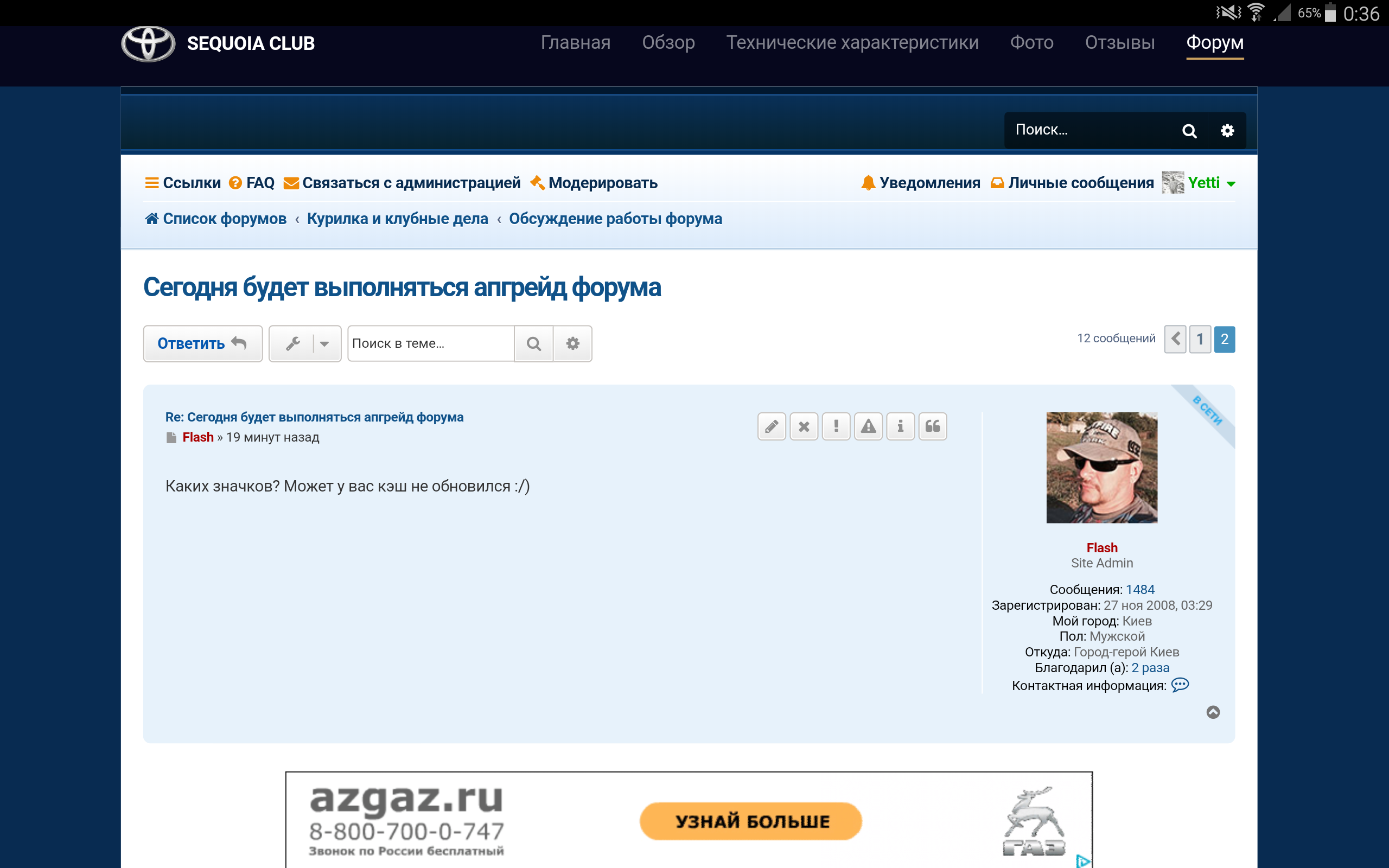The width and height of the screenshot is (1389, 868).
Task: Open the Отзывы navigation item
Action: tap(1119, 42)
